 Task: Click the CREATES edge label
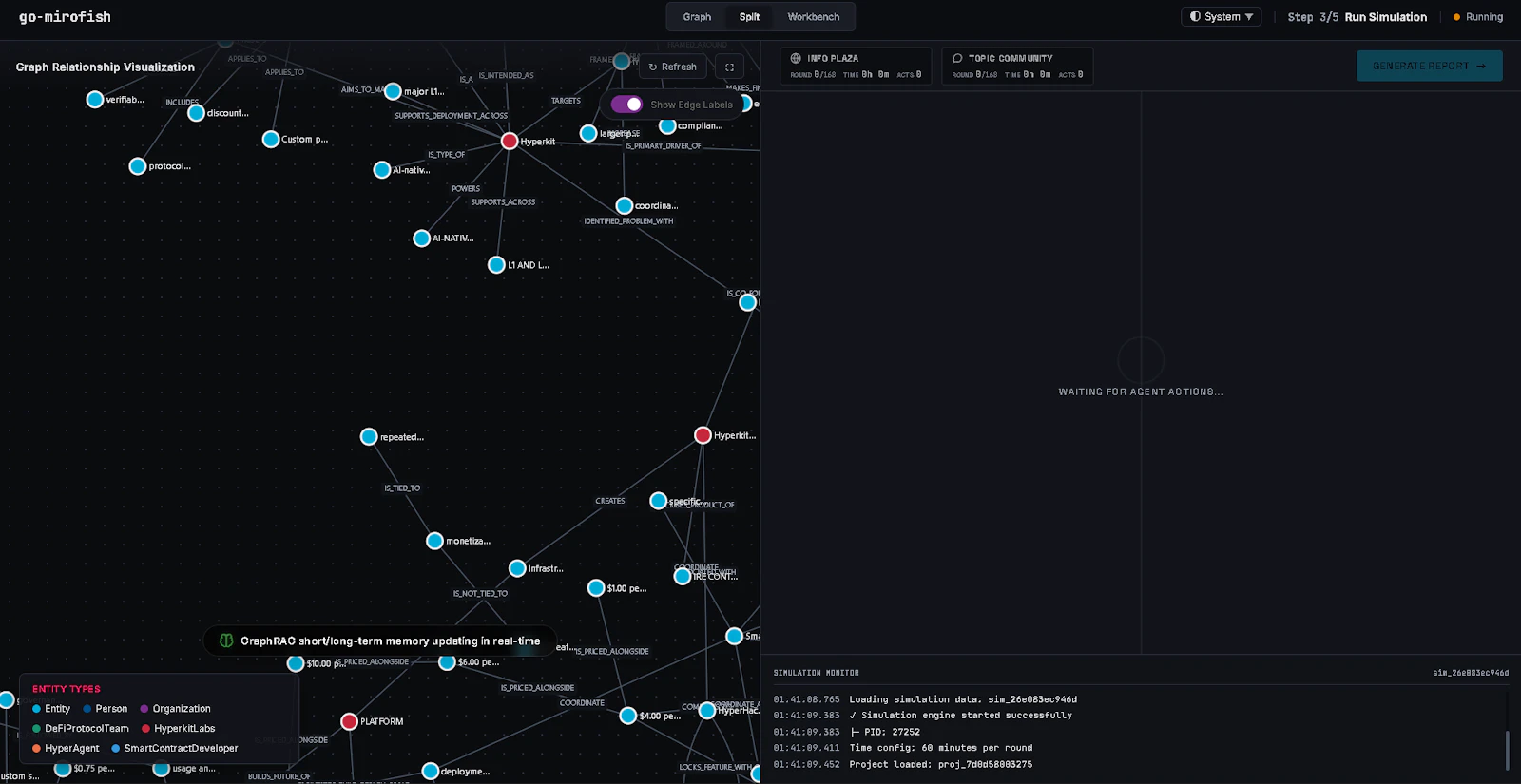click(x=610, y=501)
